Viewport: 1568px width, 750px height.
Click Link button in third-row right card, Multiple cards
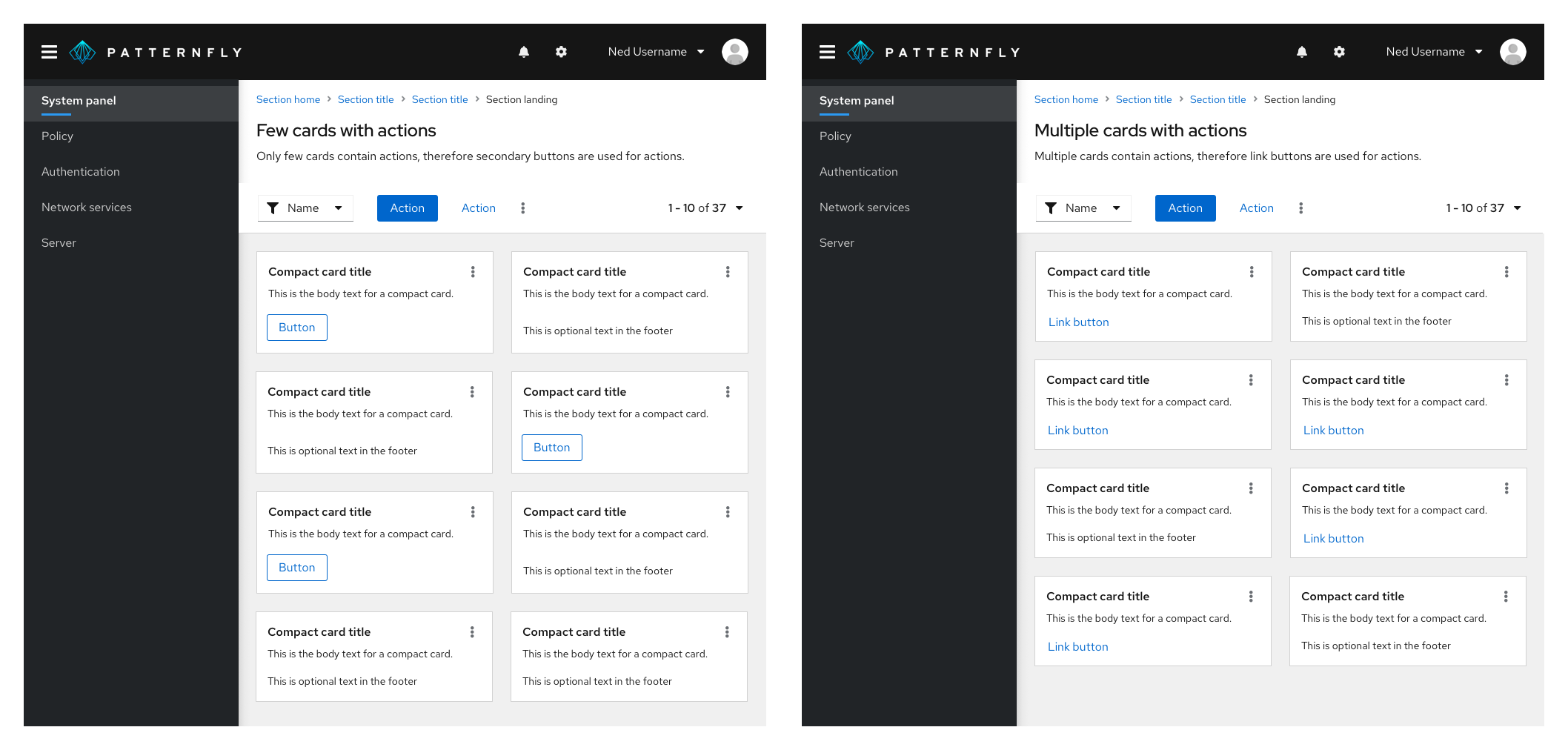click(x=1334, y=539)
